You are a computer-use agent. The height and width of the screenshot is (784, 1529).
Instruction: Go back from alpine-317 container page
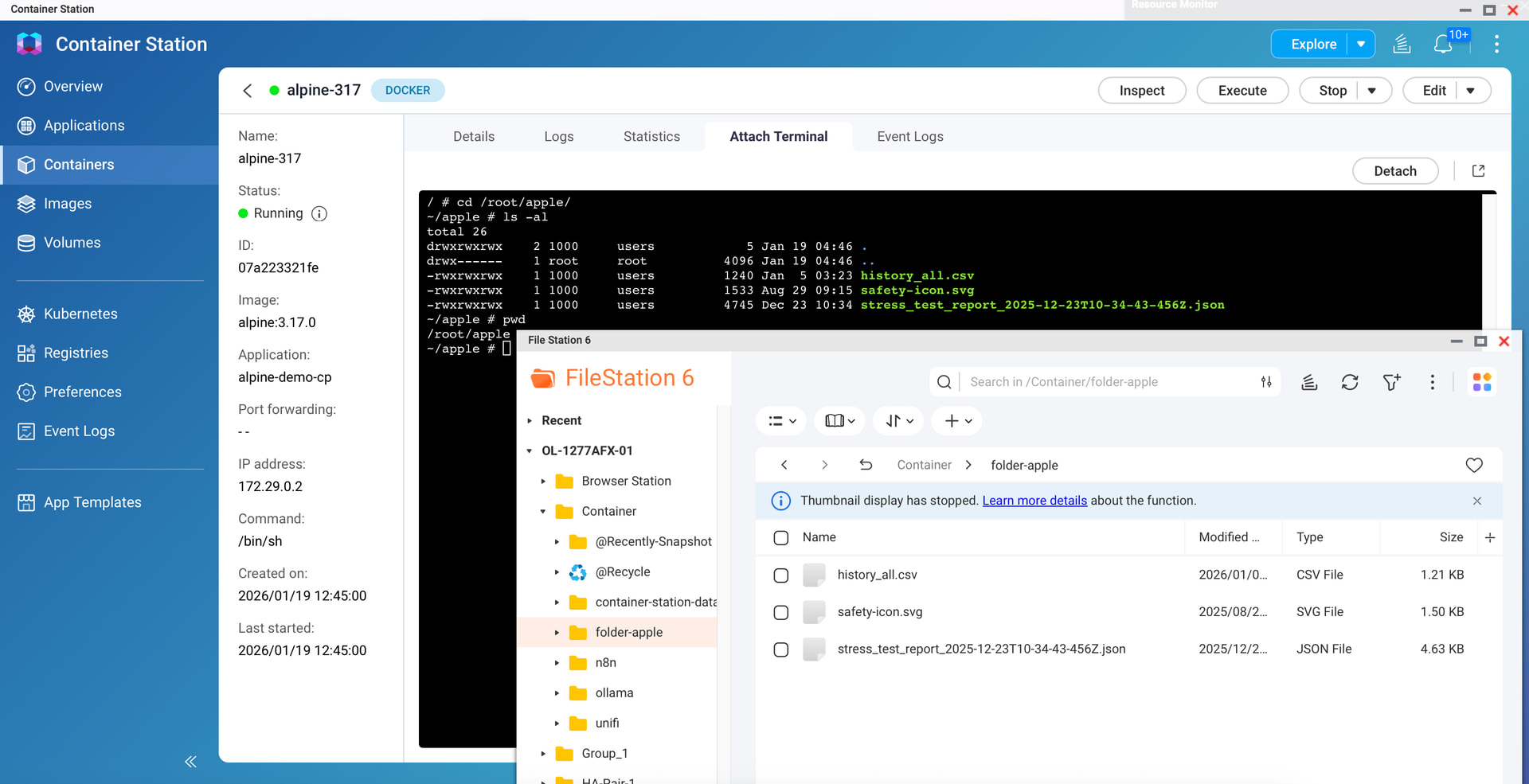point(248,91)
